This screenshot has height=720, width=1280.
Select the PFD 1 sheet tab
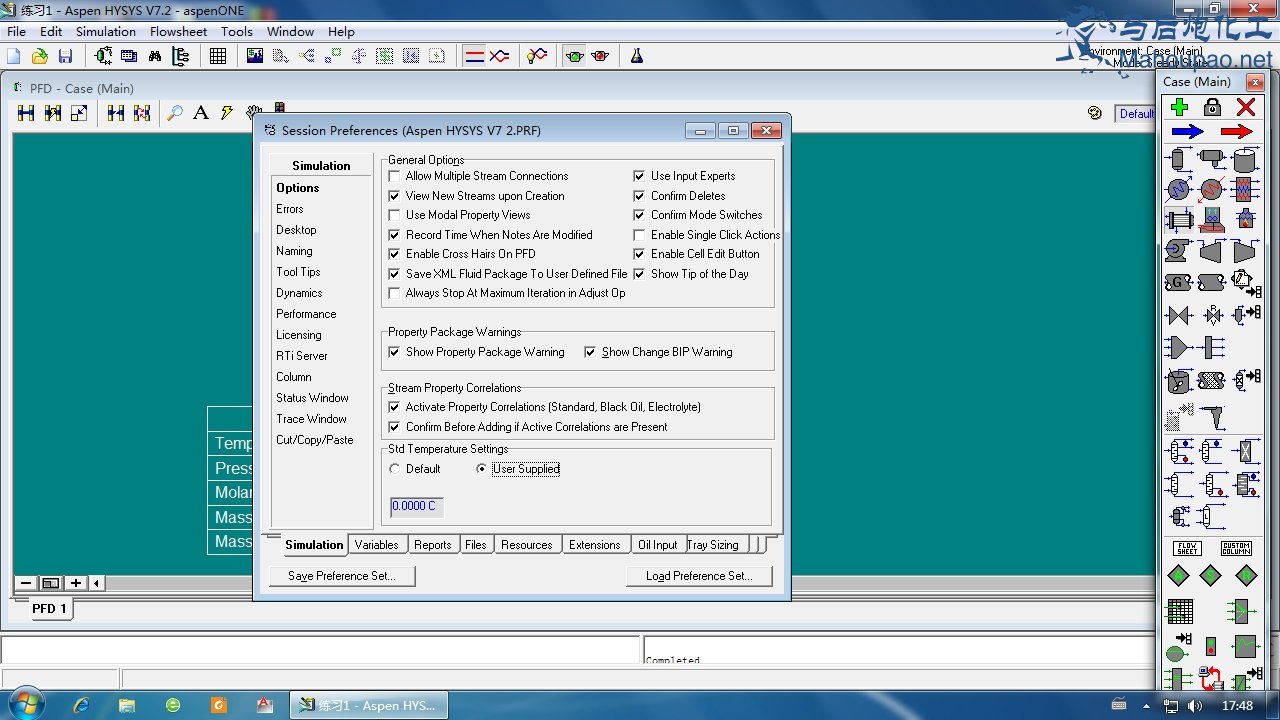point(49,608)
